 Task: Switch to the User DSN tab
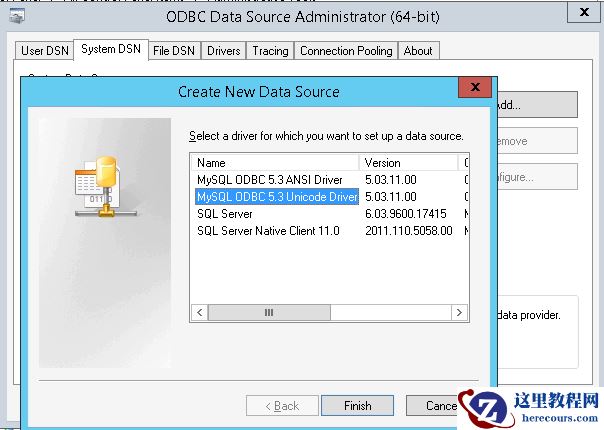point(45,51)
